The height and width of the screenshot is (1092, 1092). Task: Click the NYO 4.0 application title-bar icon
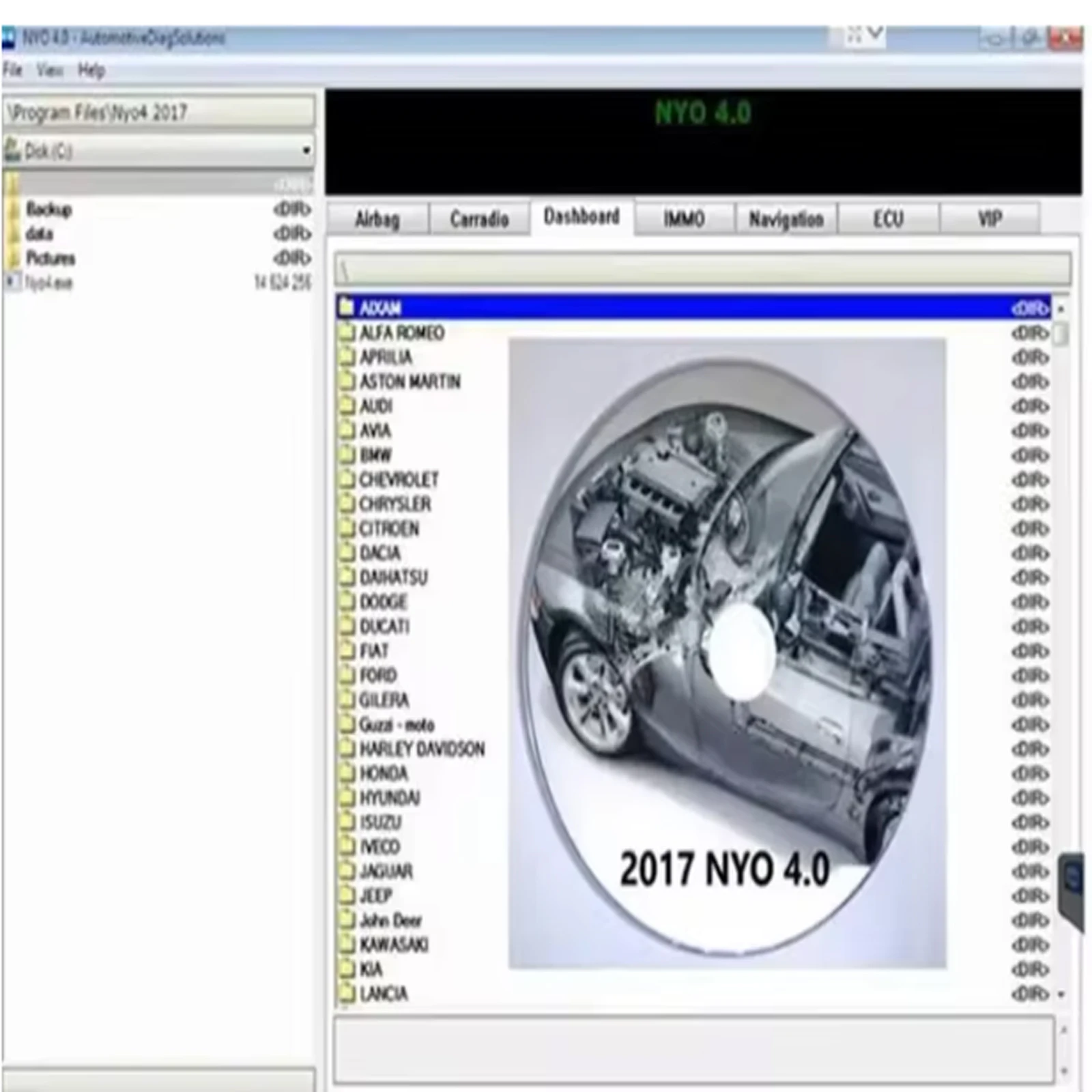point(9,39)
